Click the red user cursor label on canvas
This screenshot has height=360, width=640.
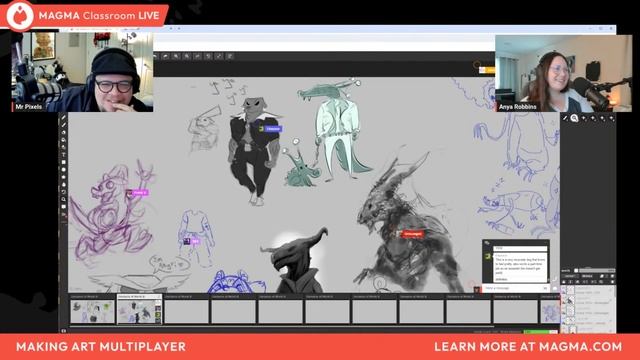click(x=412, y=234)
